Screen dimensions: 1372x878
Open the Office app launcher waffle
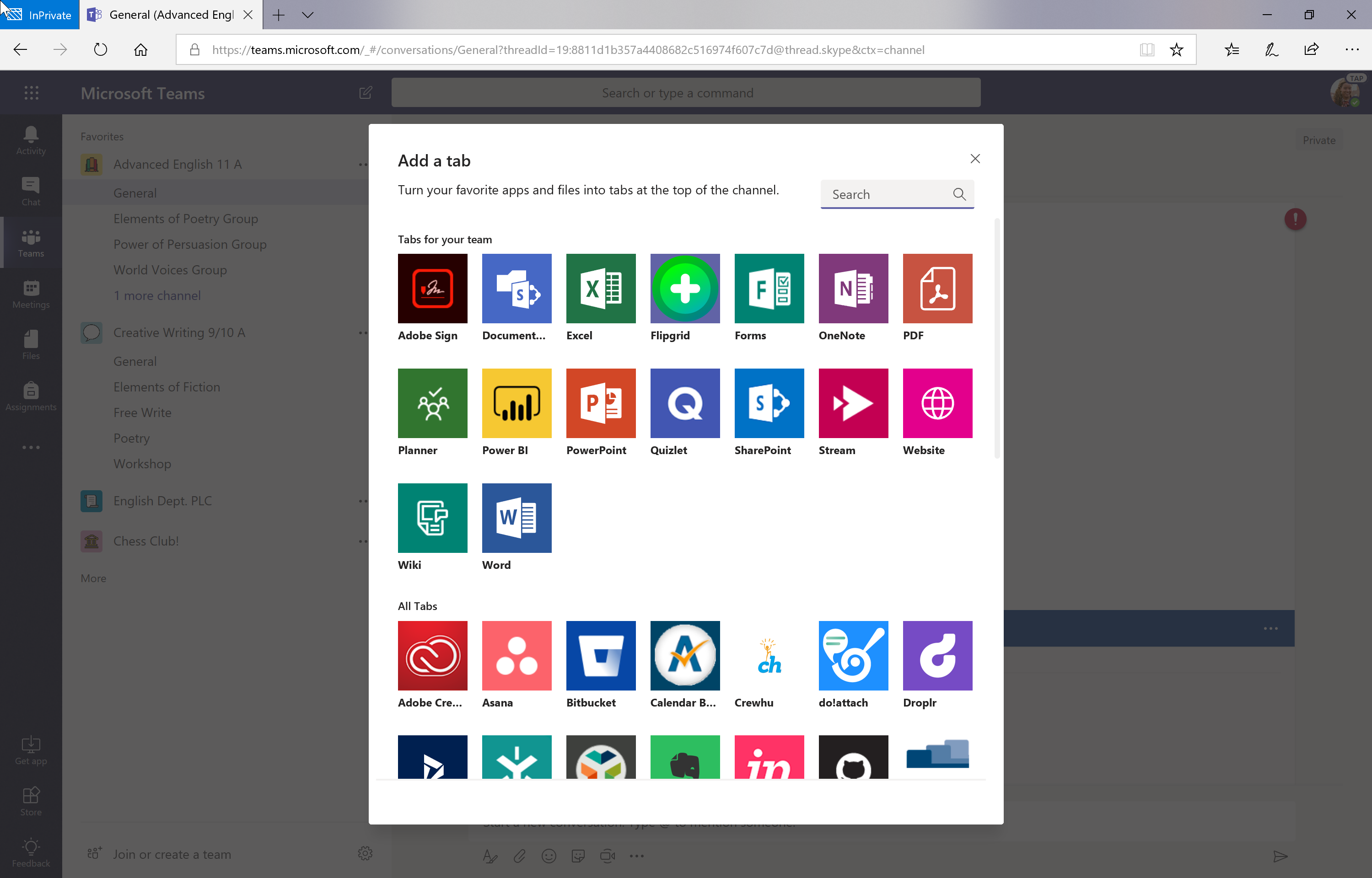pyautogui.click(x=32, y=93)
